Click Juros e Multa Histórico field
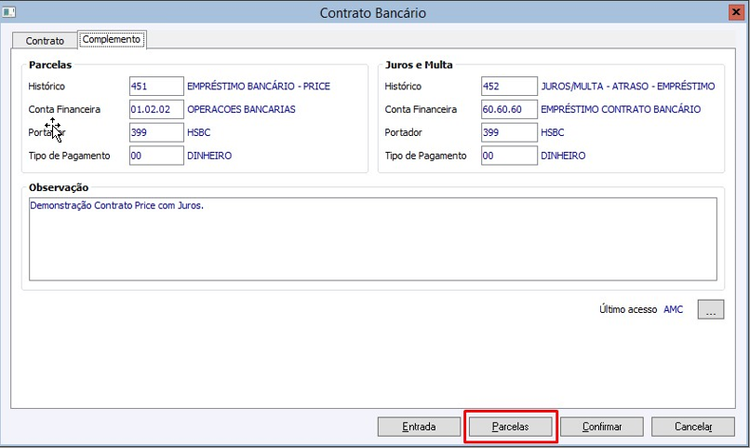The width and height of the screenshot is (750, 448). click(x=508, y=86)
